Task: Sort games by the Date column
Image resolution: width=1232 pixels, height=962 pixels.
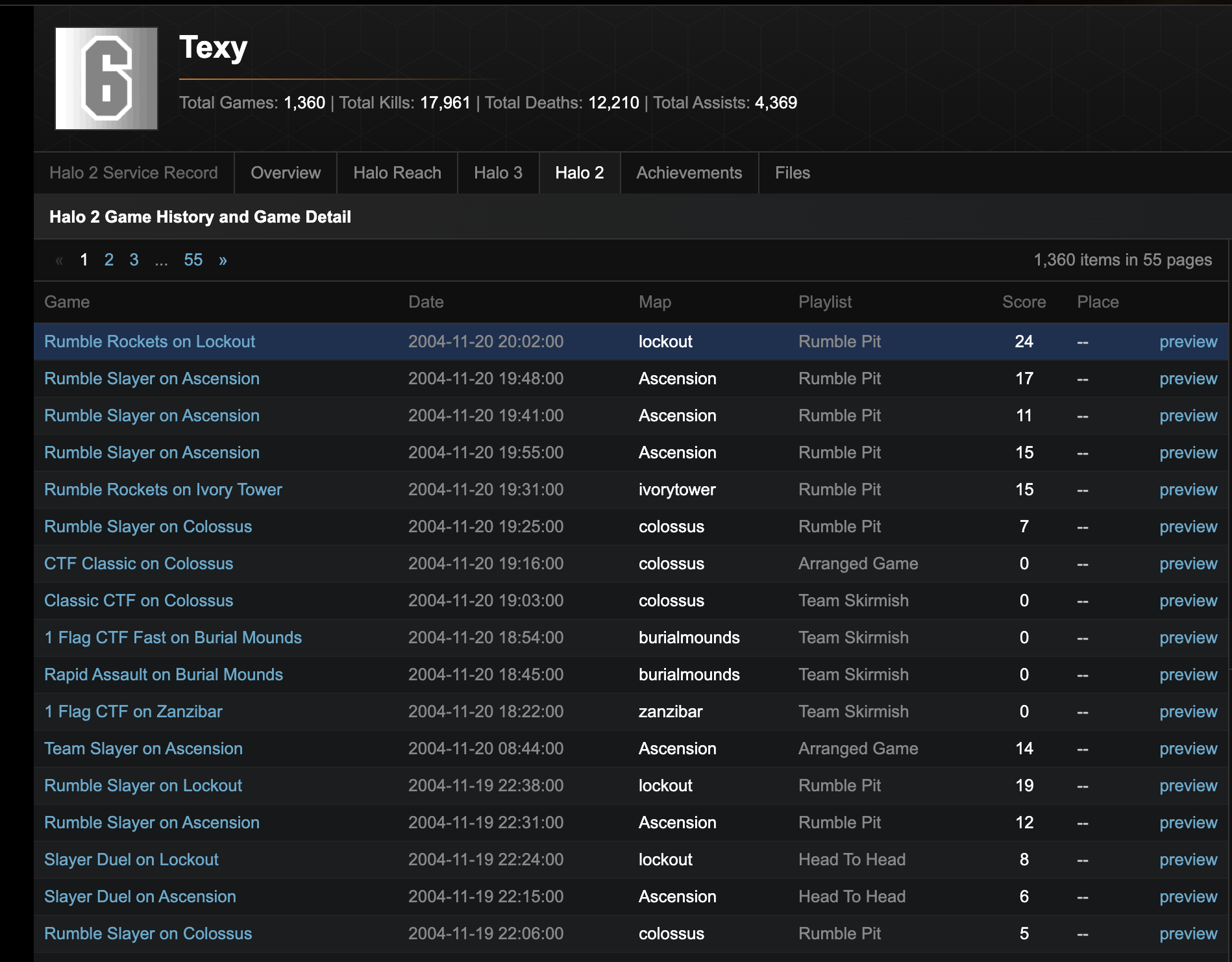Action: (426, 302)
